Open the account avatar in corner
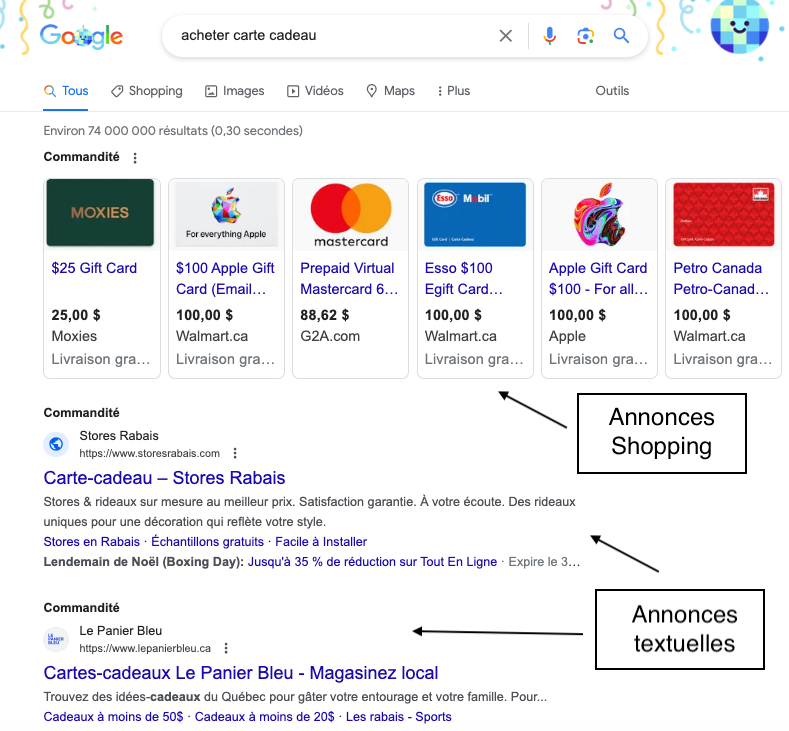Image resolution: width=789 pixels, height=731 pixels. coord(739,29)
